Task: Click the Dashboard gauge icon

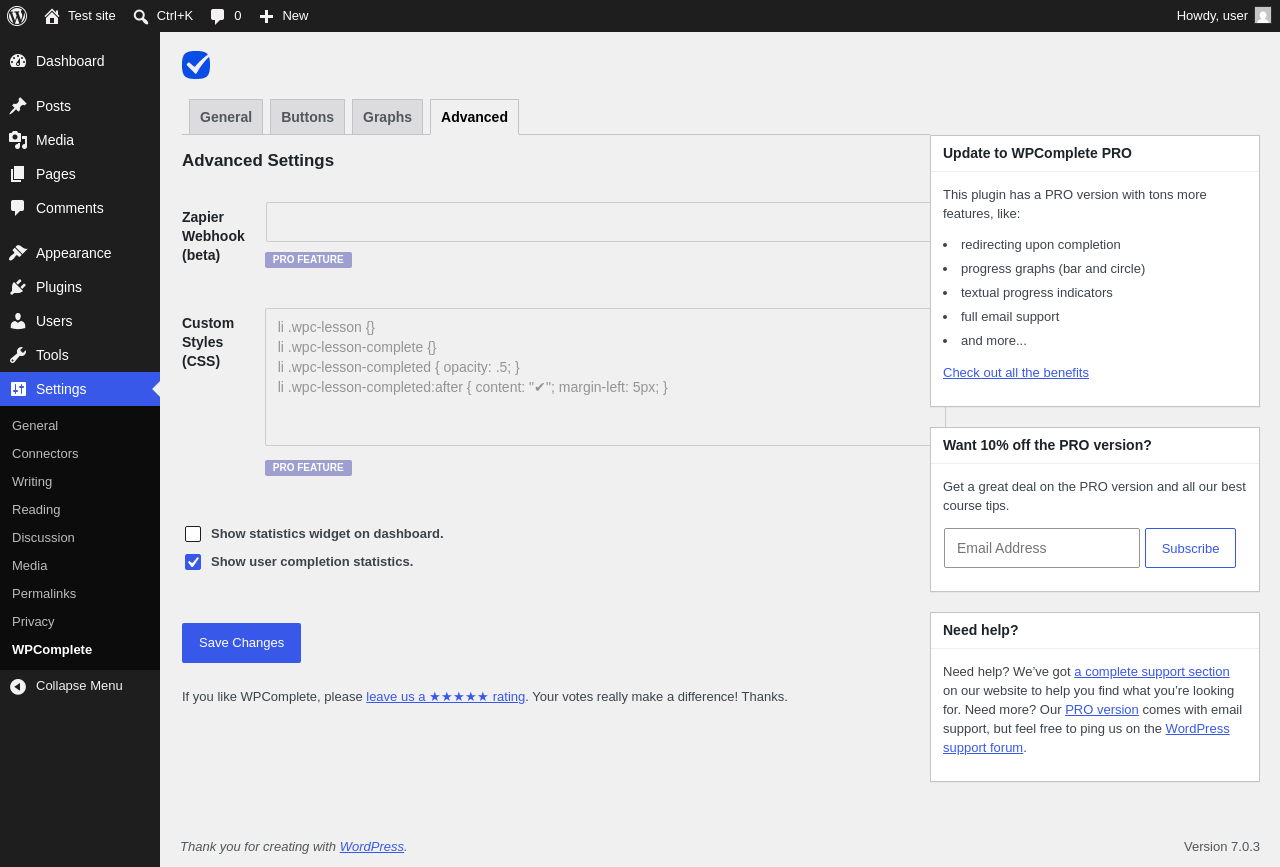Action: (18, 61)
